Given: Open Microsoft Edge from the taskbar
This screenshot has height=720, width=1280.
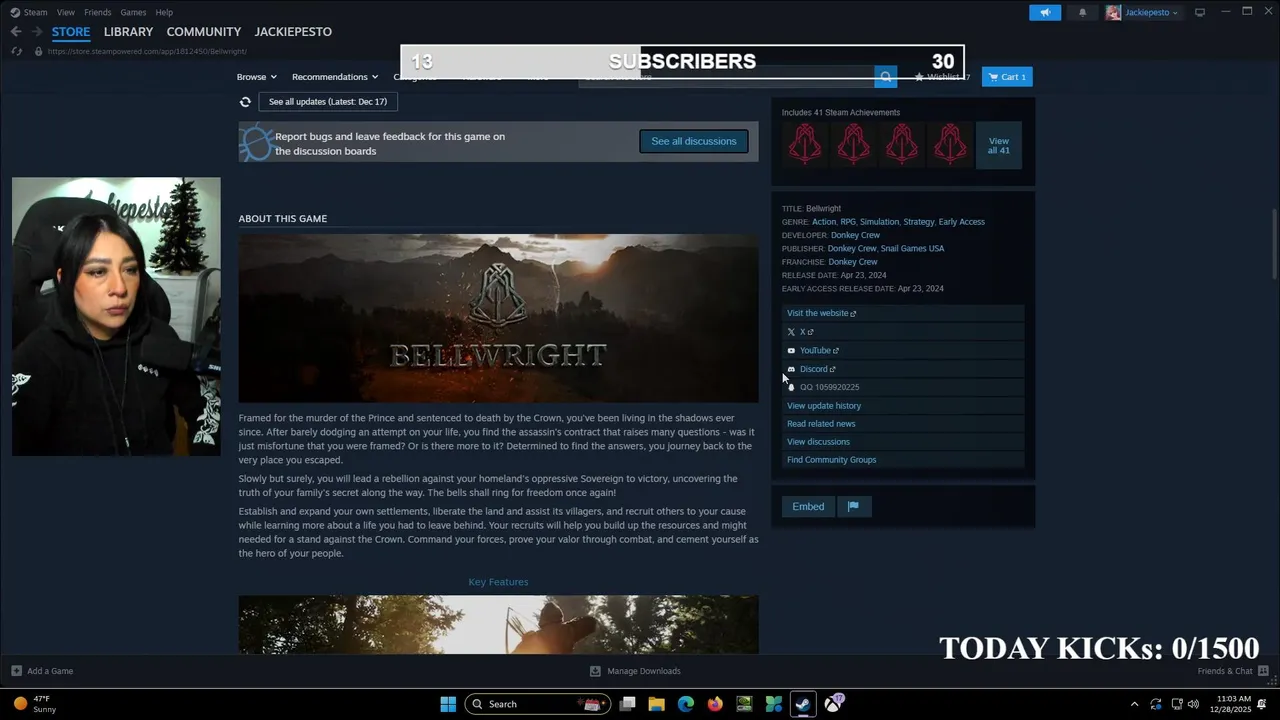Looking at the screenshot, I should pyautogui.click(x=685, y=704).
